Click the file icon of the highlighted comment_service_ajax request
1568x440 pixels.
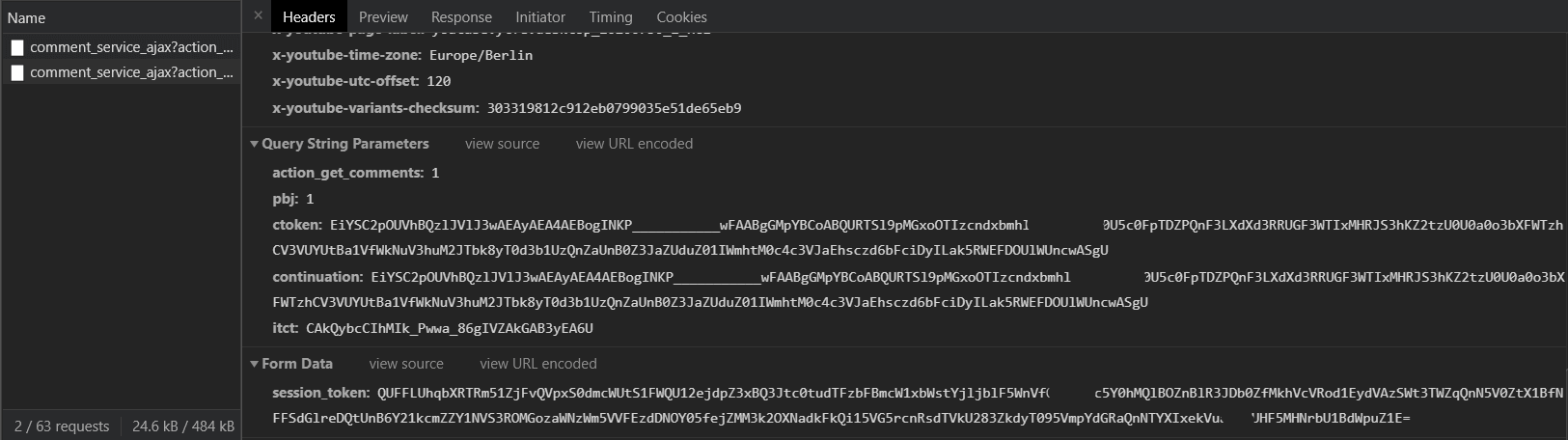pos(17,72)
